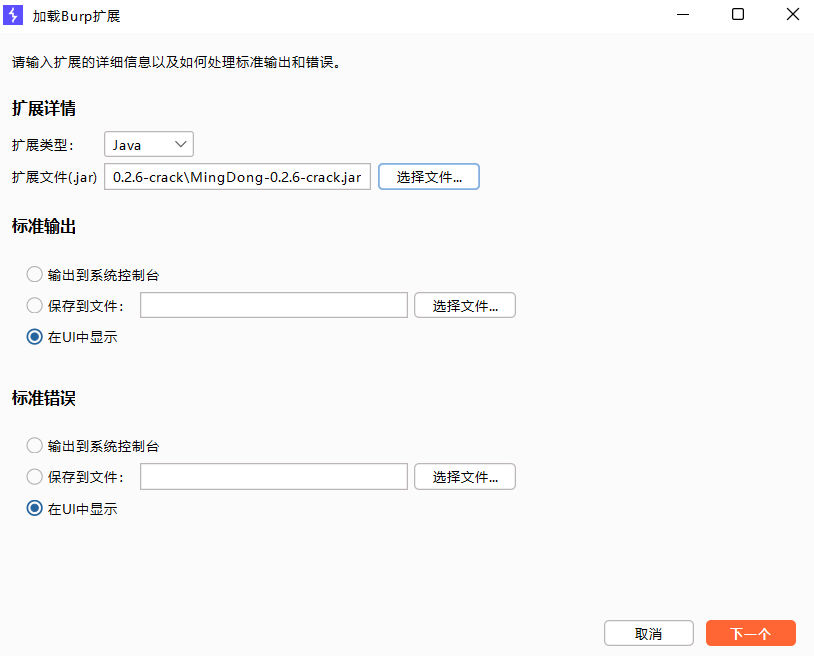Image resolution: width=814 pixels, height=656 pixels.
Task: Click the 扩展类型 dropdown arrow chevron
Action: (x=181, y=145)
